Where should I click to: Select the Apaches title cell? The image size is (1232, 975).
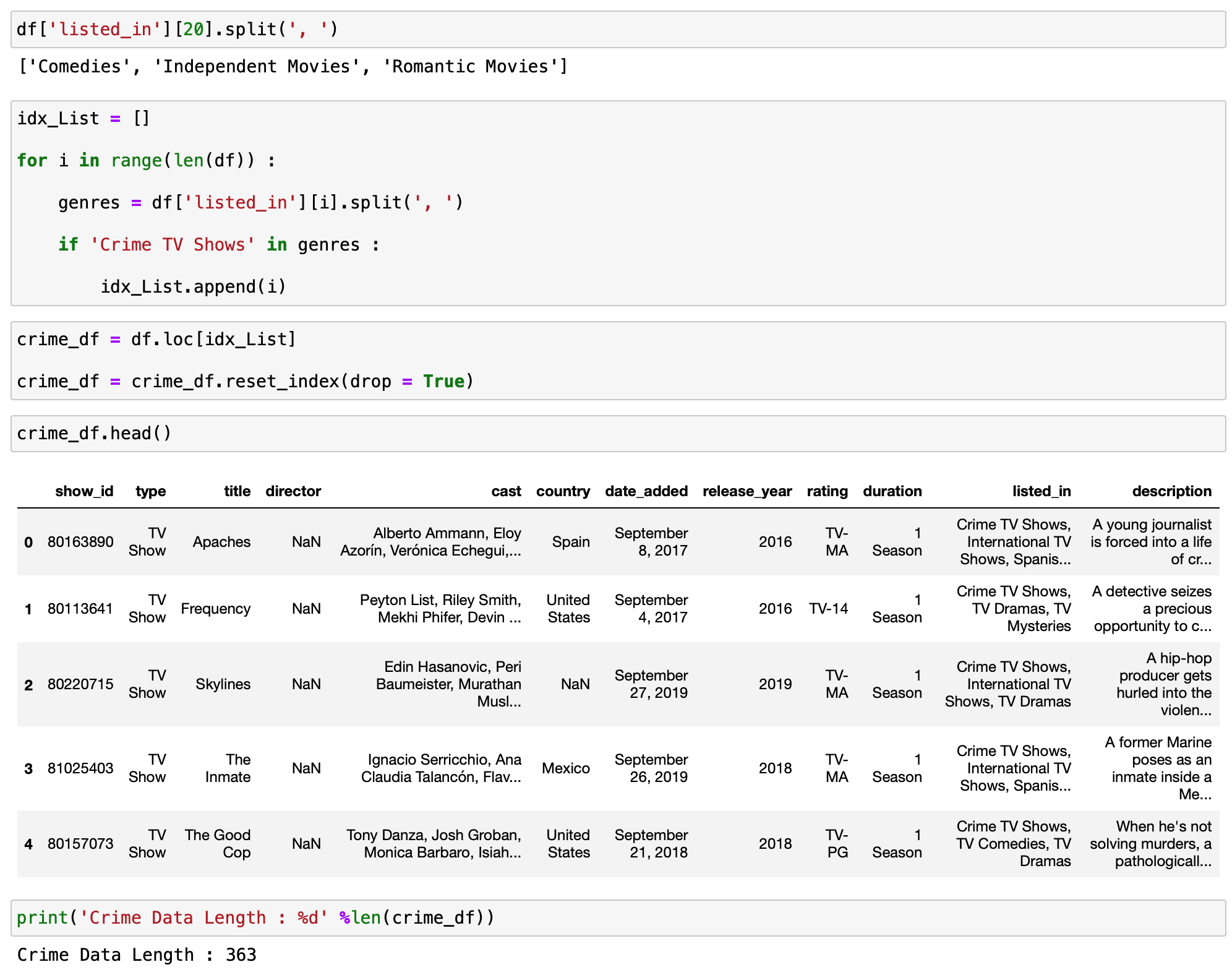[x=221, y=542]
